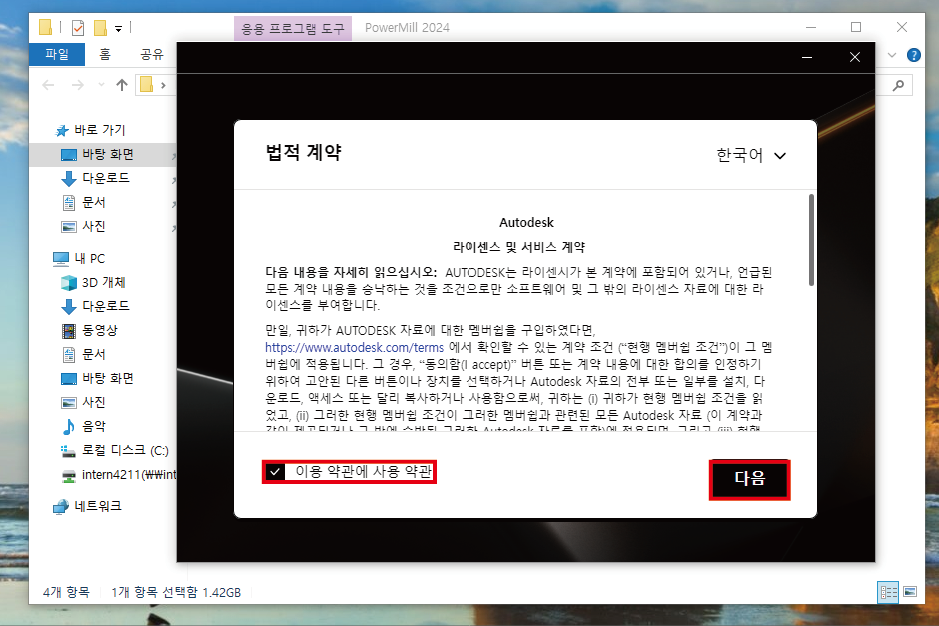Open pinned 사진 under quick access
The width and height of the screenshot is (939, 626).
[x=84, y=226]
